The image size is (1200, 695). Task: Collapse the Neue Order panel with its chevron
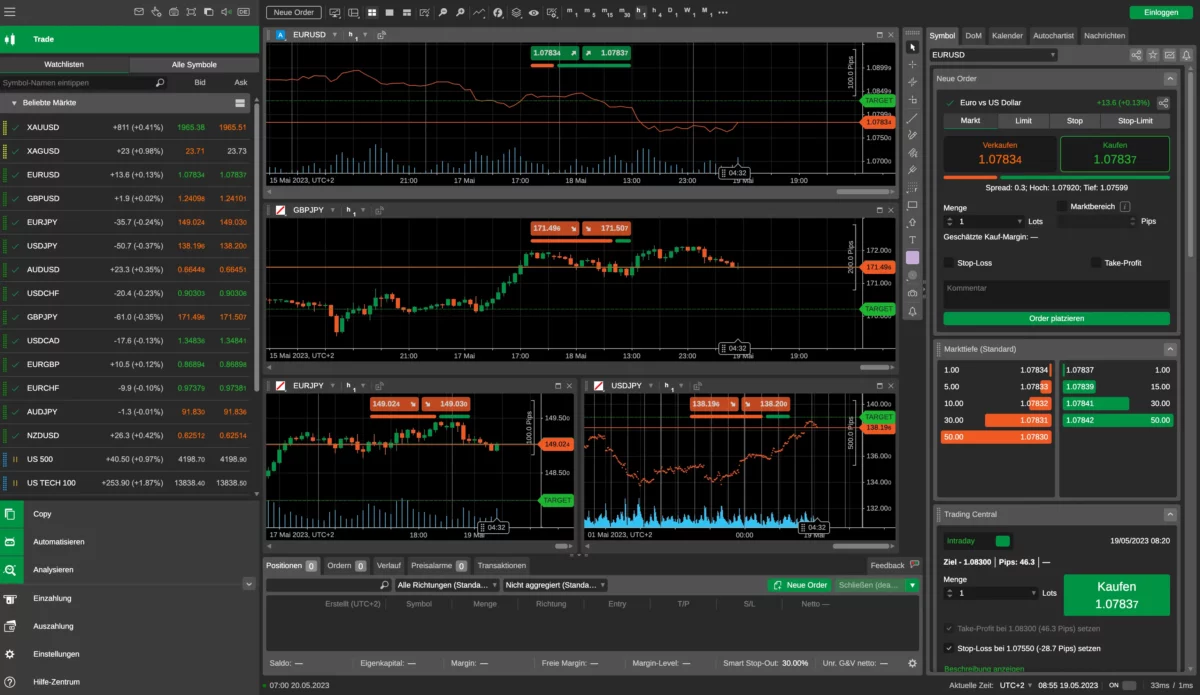click(1170, 78)
